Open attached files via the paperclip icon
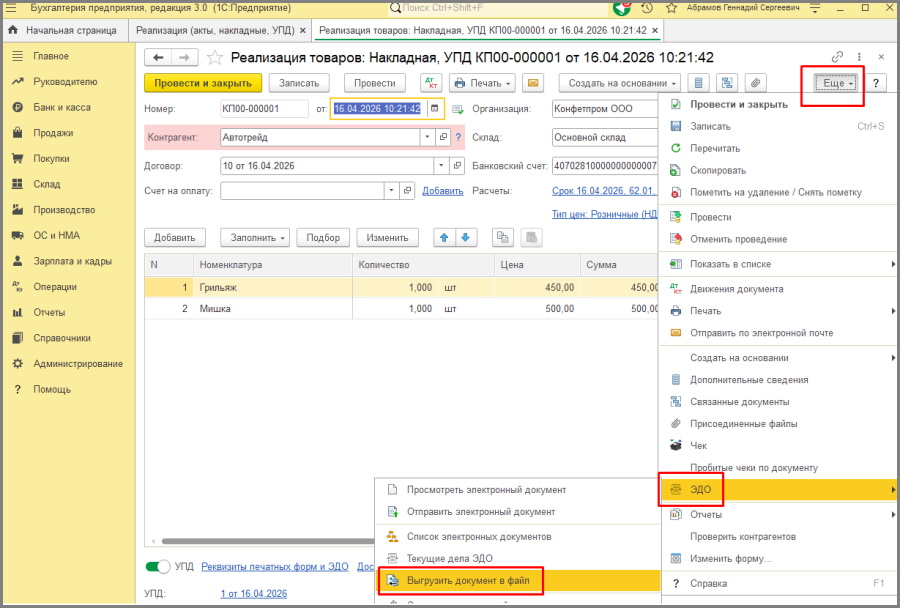This screenshot has height=608, width=900. (757, 83)
